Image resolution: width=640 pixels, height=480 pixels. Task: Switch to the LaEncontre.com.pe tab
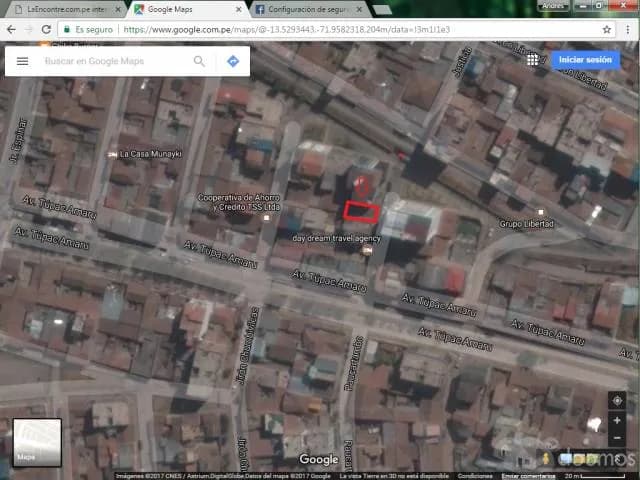[x=65, y=9]
